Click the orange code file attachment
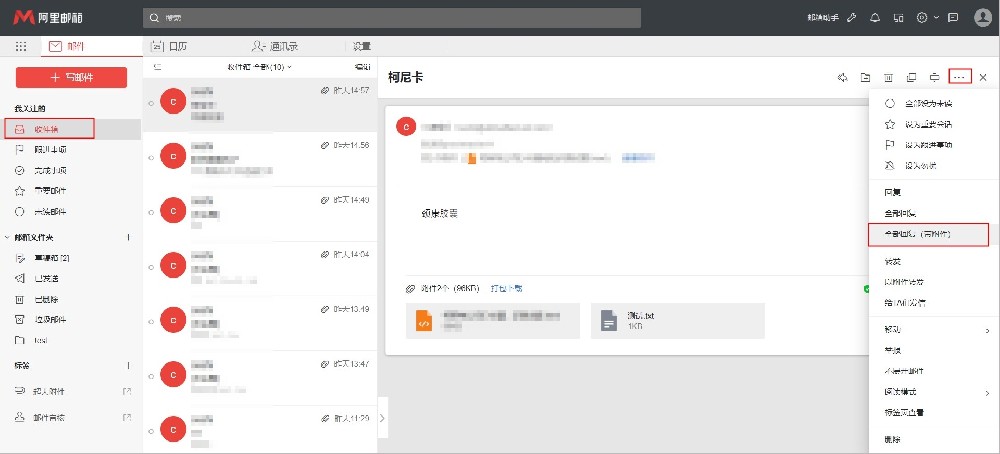The width and height of the screenshot is (1000, 454). [x=492, y=321]
